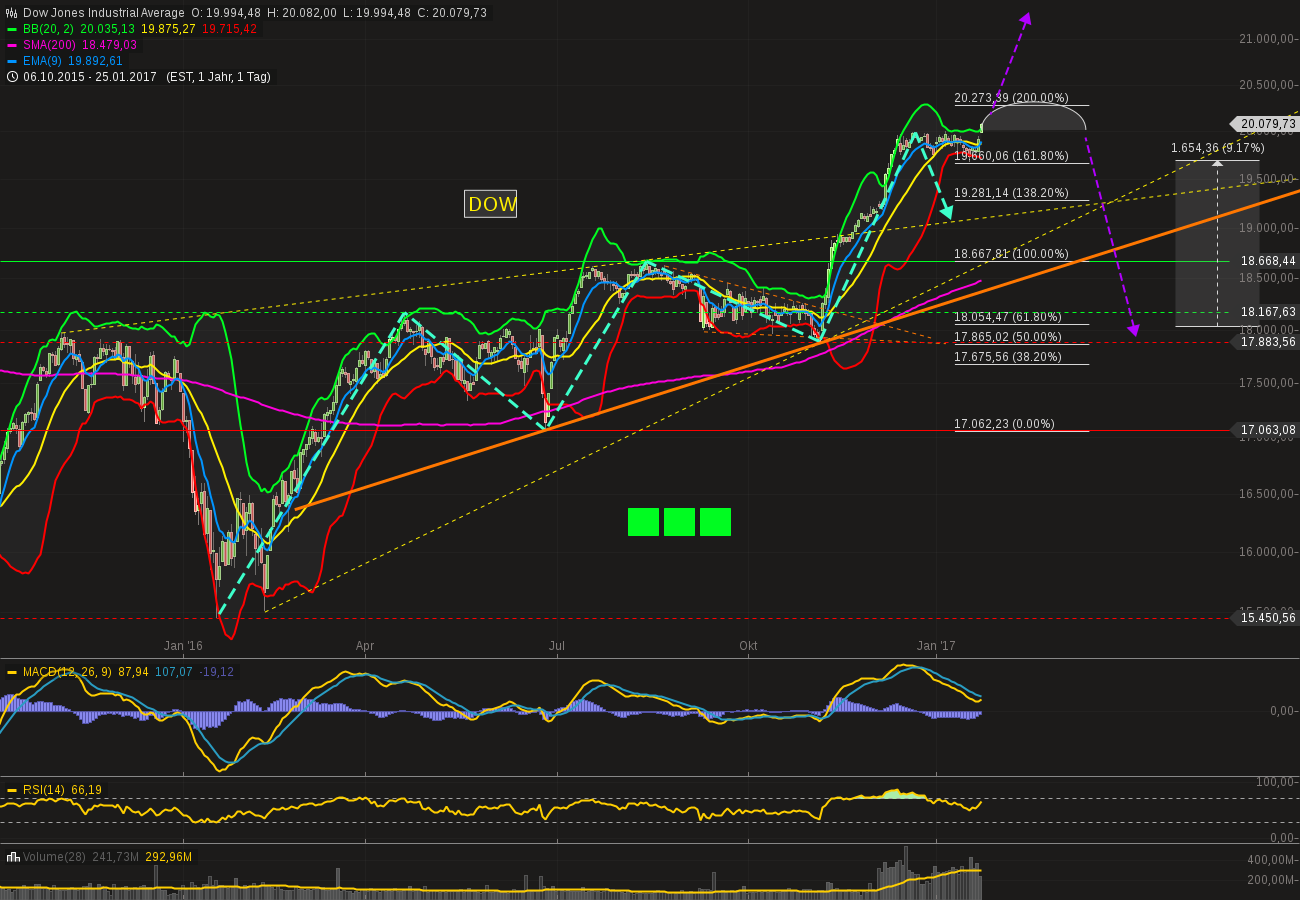This screenshot has width=1300, height=900.
Task: Click the EMA(9) indicator label
Action: 43,61
